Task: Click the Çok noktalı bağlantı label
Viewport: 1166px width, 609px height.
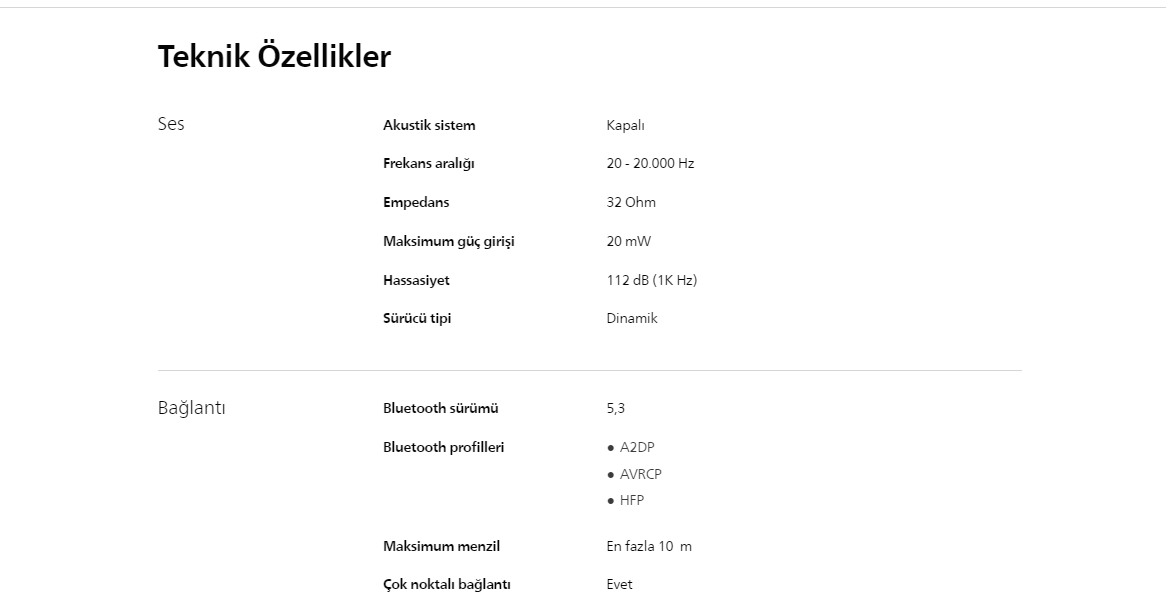Action: 446,584
